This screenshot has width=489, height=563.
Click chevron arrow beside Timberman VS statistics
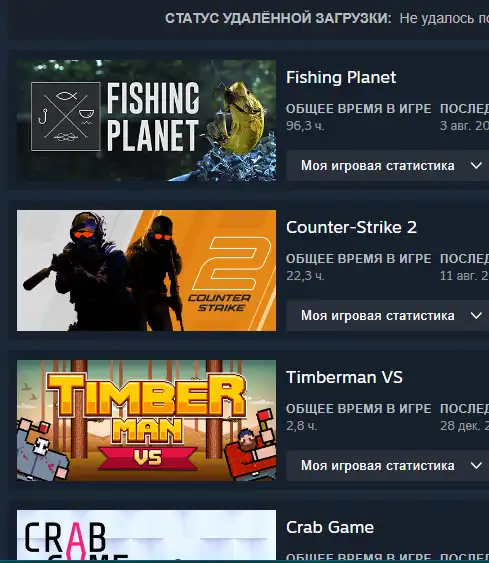pos(476,466)
